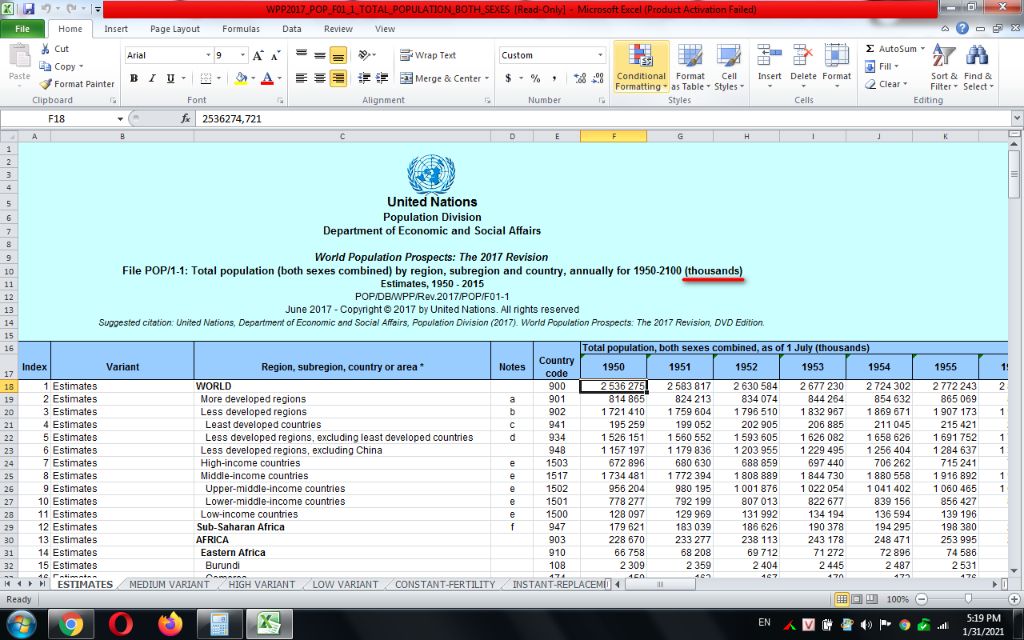Click the zoom in plus button
Viewport: 1024px width, 640px height.
tap(1015, 599)
